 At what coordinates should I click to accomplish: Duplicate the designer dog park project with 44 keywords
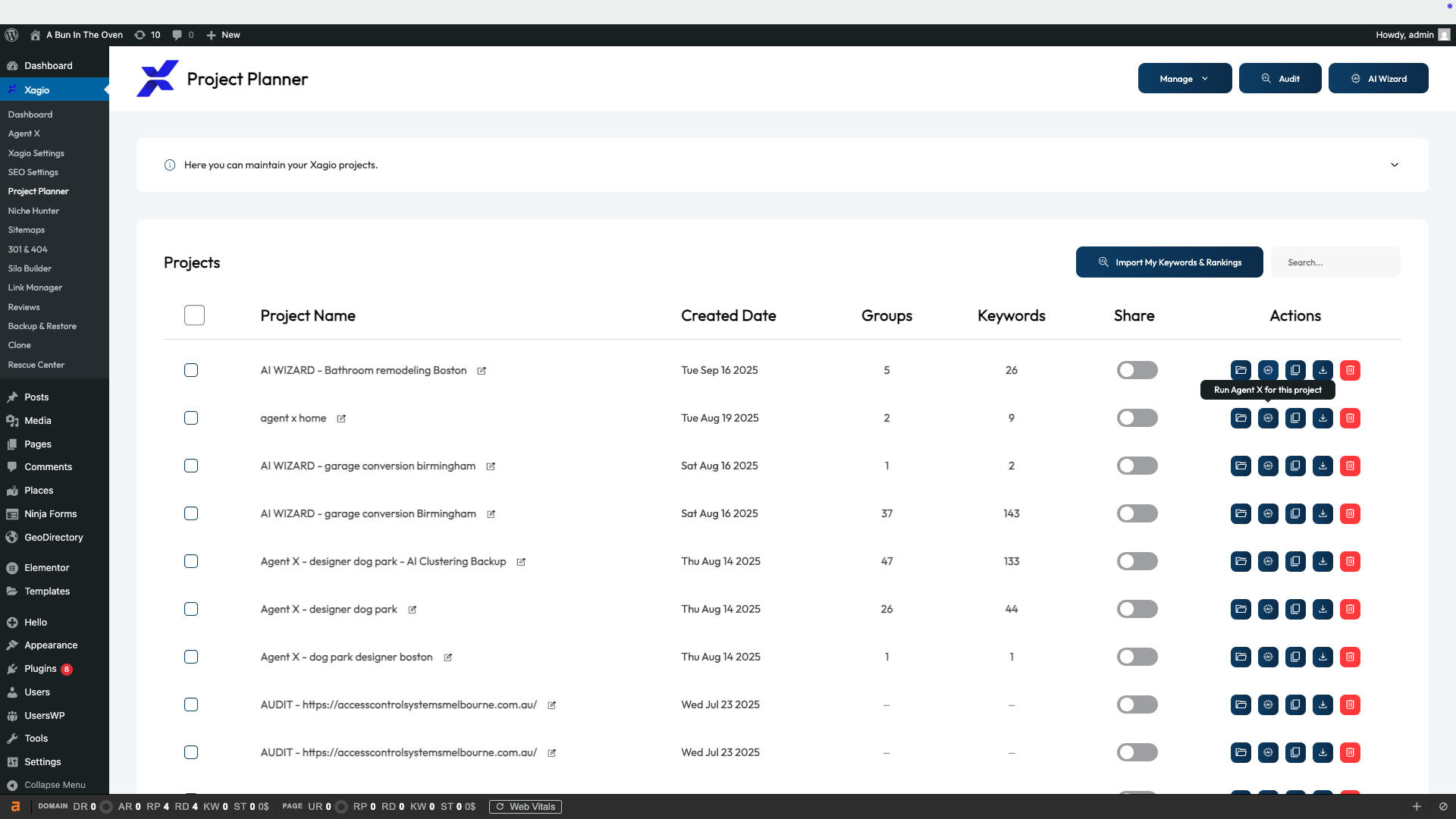1295,609
